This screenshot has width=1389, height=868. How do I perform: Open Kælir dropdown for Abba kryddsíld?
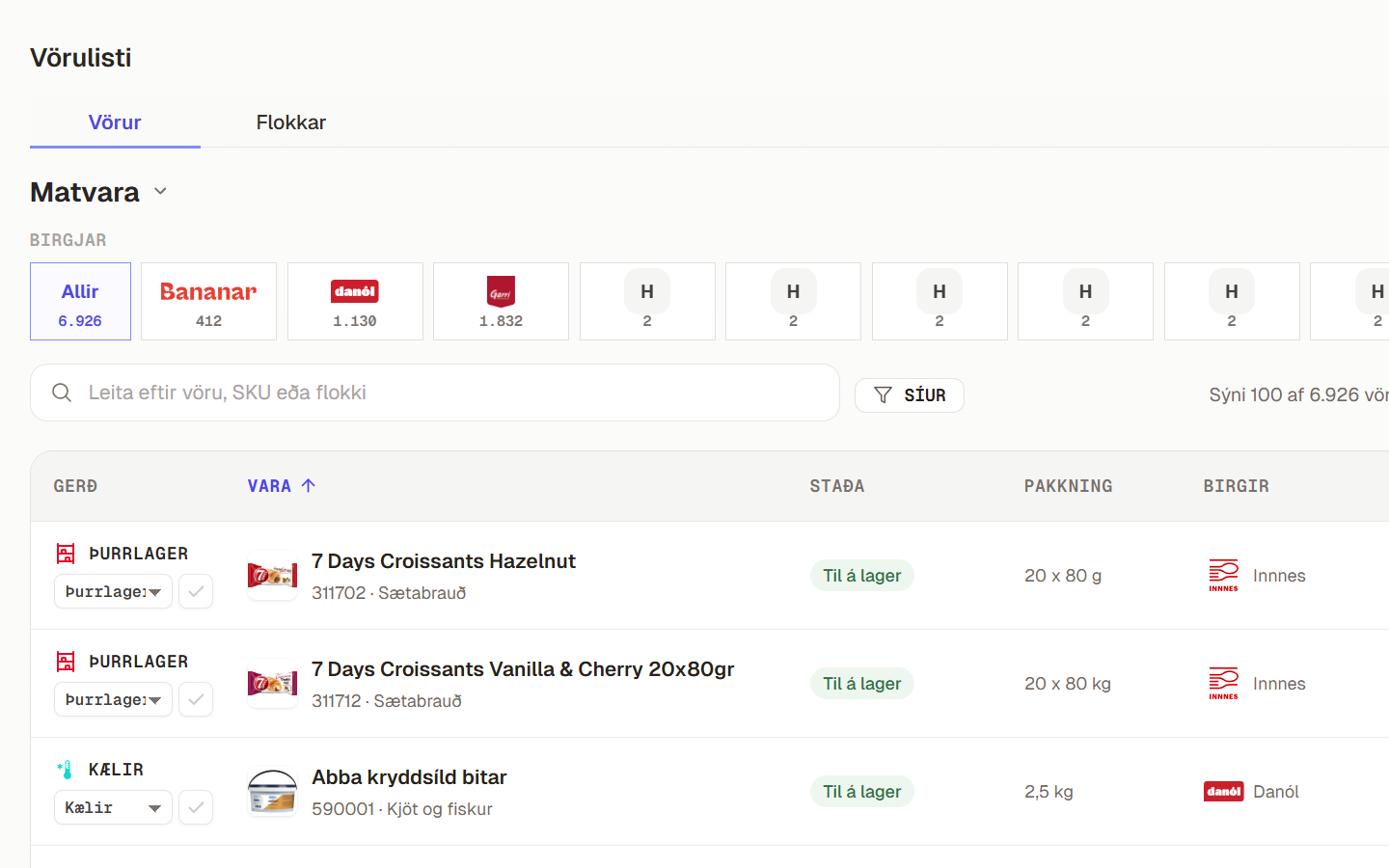(113, 807)
